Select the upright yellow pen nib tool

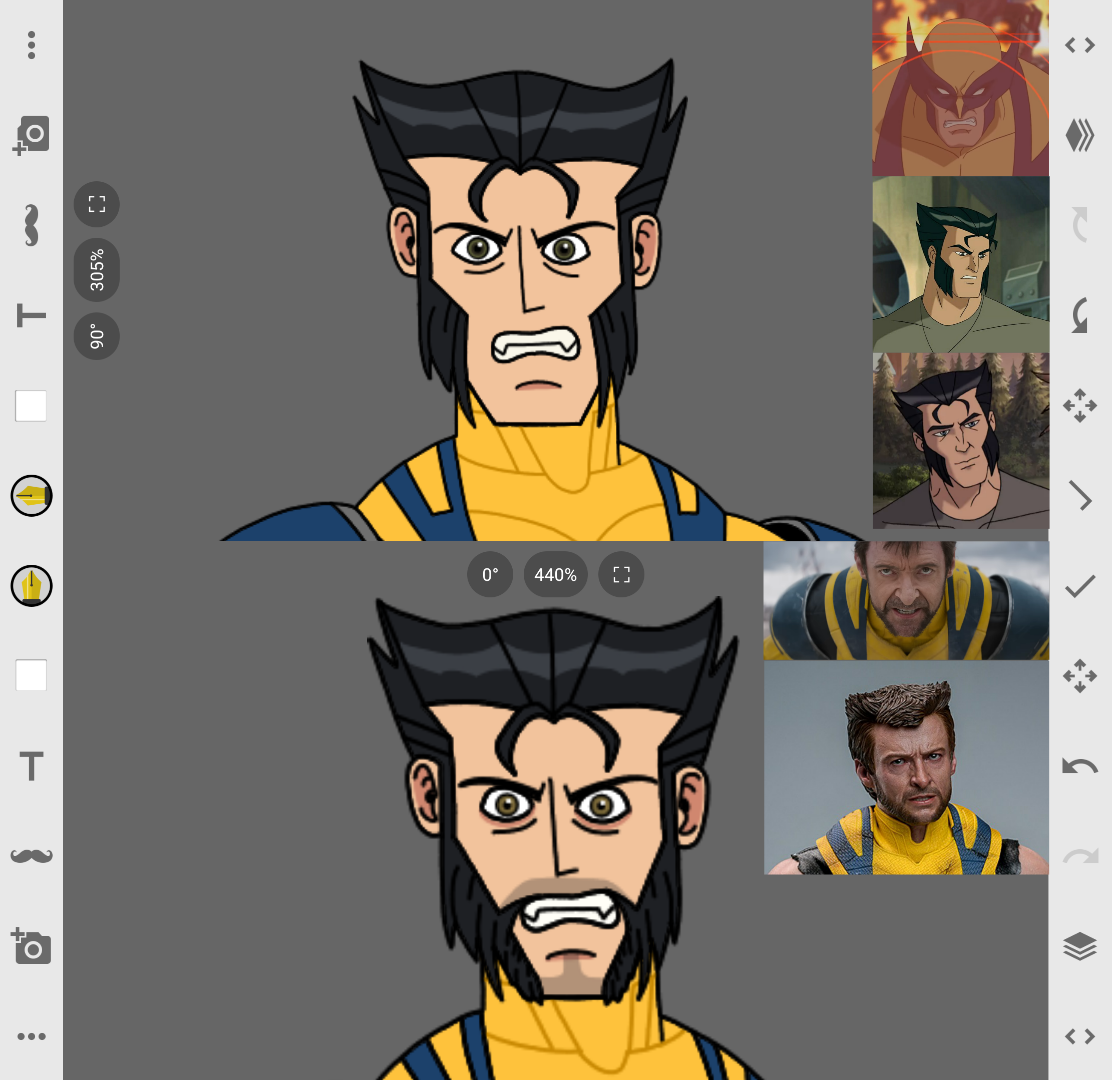(x=31, y=586)
